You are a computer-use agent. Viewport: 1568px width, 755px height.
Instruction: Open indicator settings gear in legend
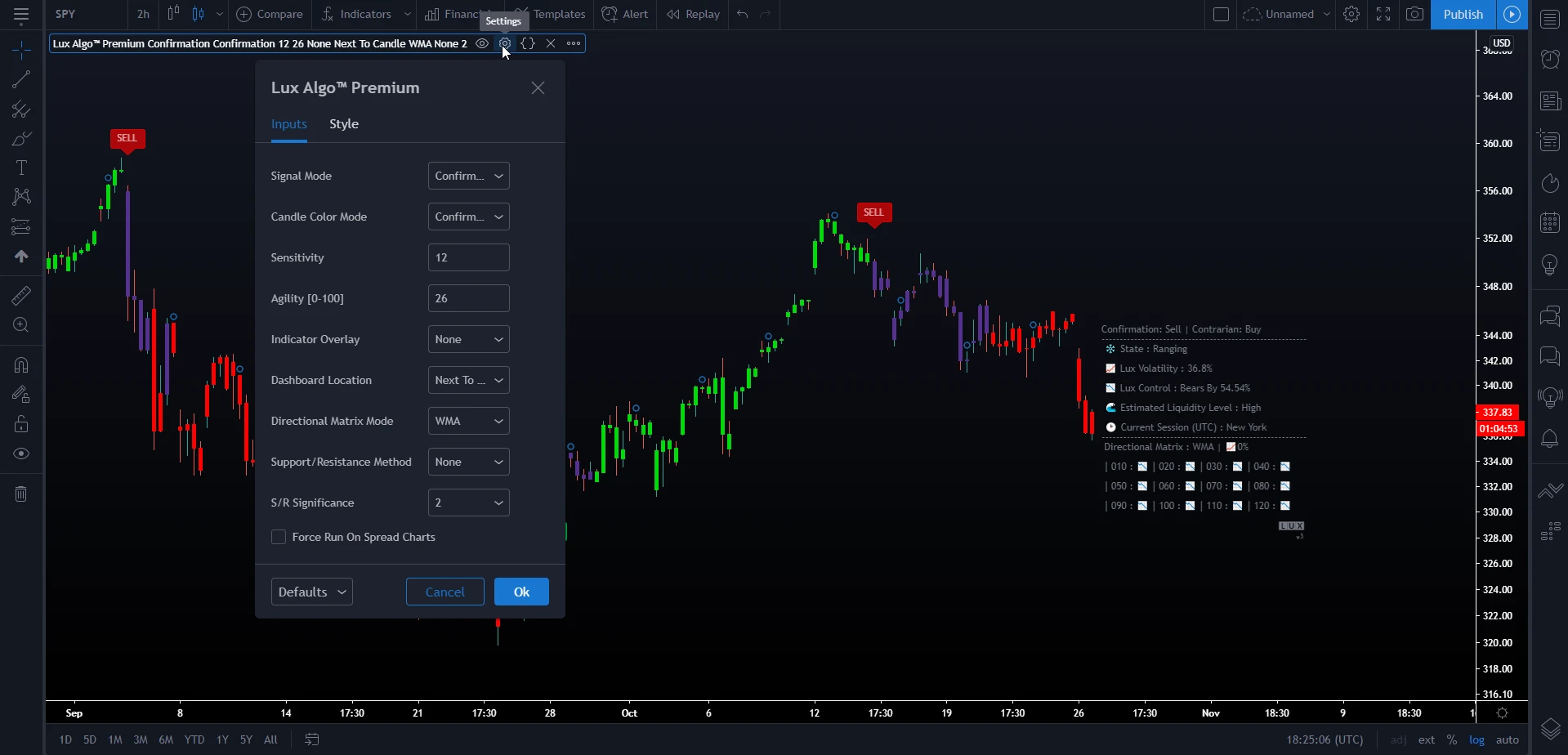(x=505, y=43)
